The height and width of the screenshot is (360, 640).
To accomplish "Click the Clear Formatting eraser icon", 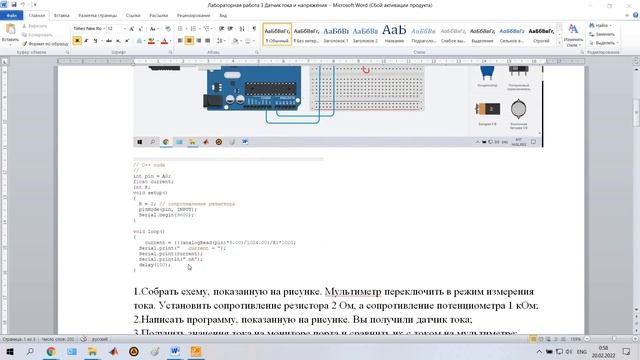I will click(168, 29).
